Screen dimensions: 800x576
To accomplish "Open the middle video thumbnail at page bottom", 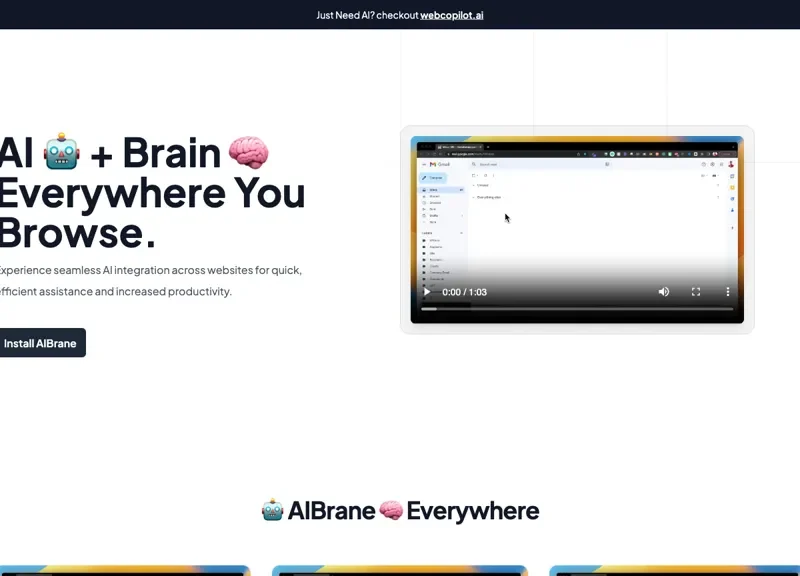I will coord(399,570).
